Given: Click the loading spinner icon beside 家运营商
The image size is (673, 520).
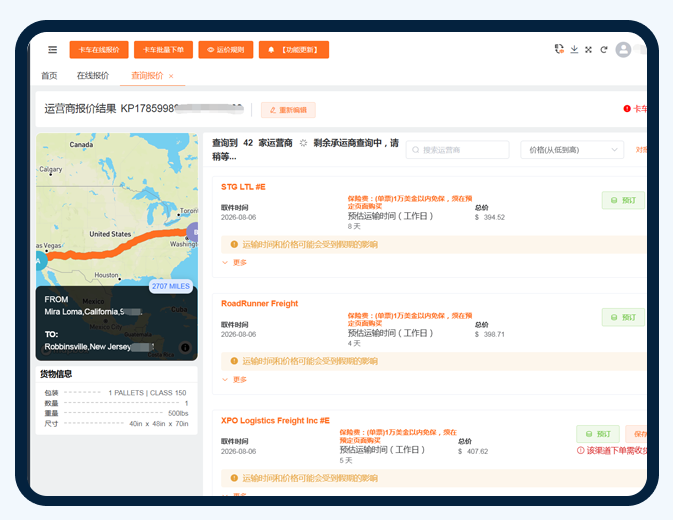Looking at the screenshot, I should pyautogui.click(x=303, y=143).
